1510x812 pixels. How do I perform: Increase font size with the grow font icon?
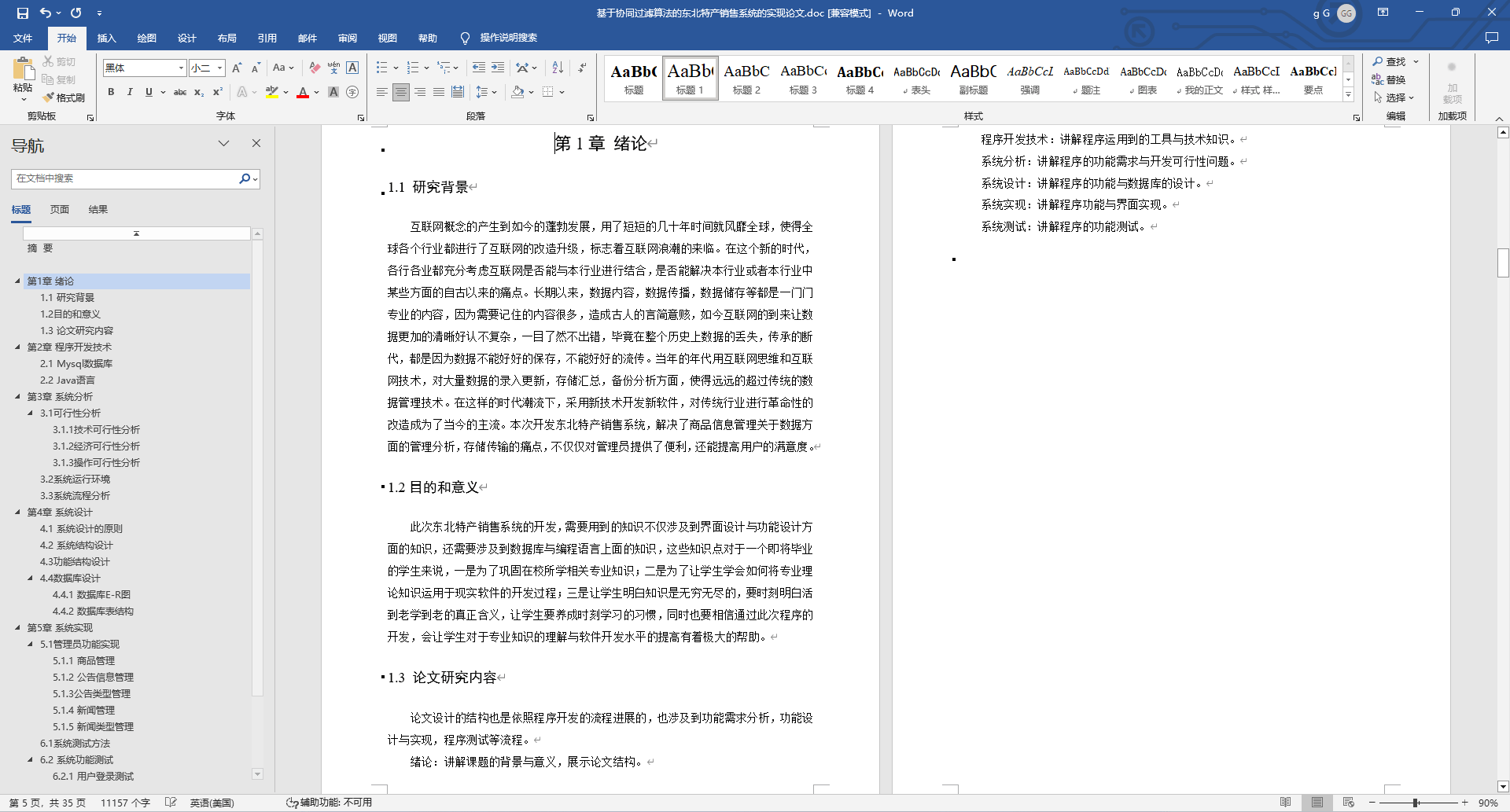point(237,68)
